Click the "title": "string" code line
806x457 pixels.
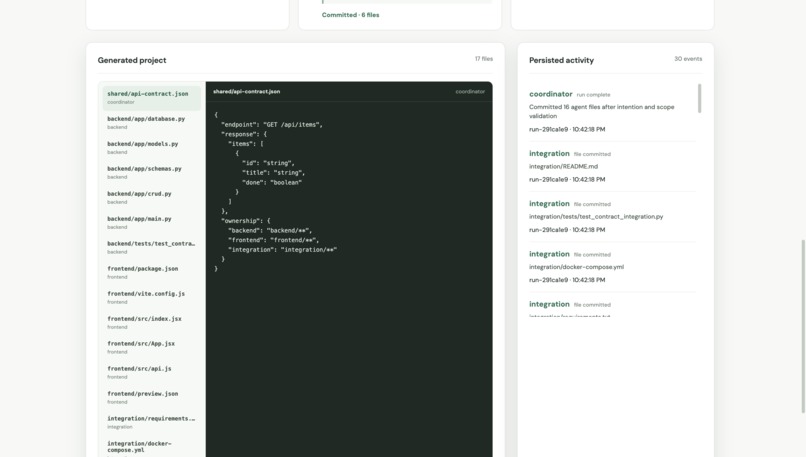(x=273, y=173)
